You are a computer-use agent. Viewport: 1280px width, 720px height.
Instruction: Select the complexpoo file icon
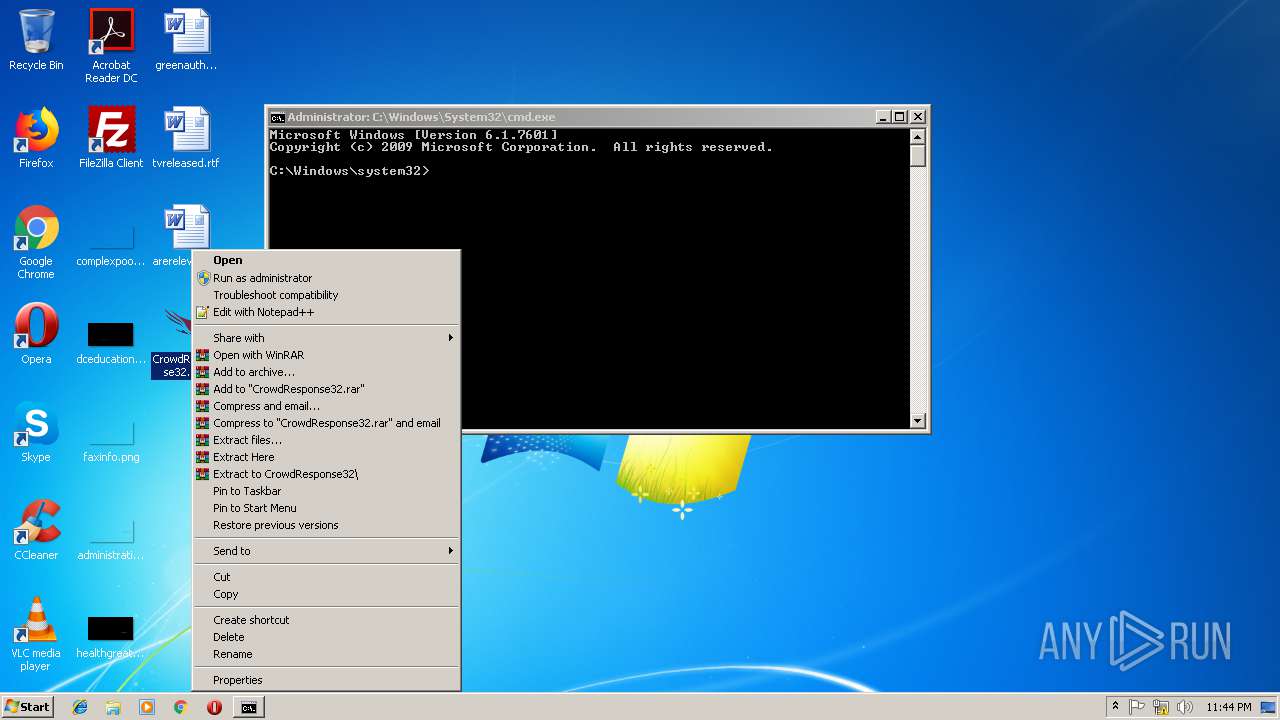click(111, 242)
